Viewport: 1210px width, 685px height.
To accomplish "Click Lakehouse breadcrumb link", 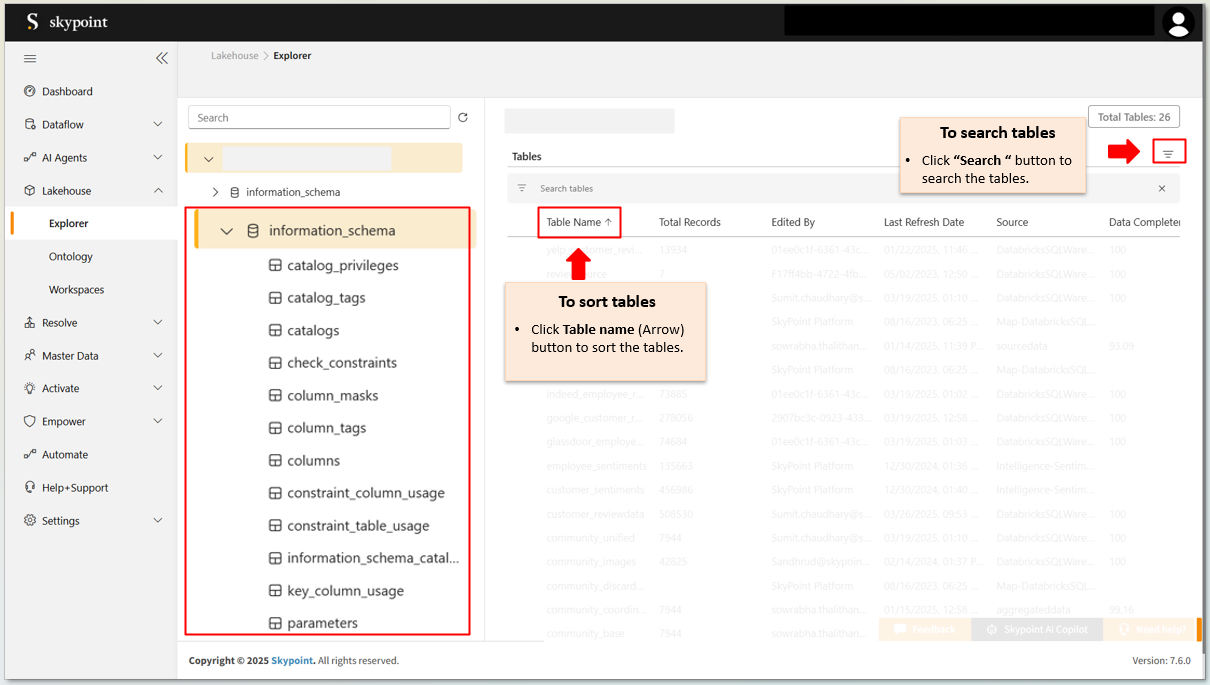I will (x=234, y=56).
